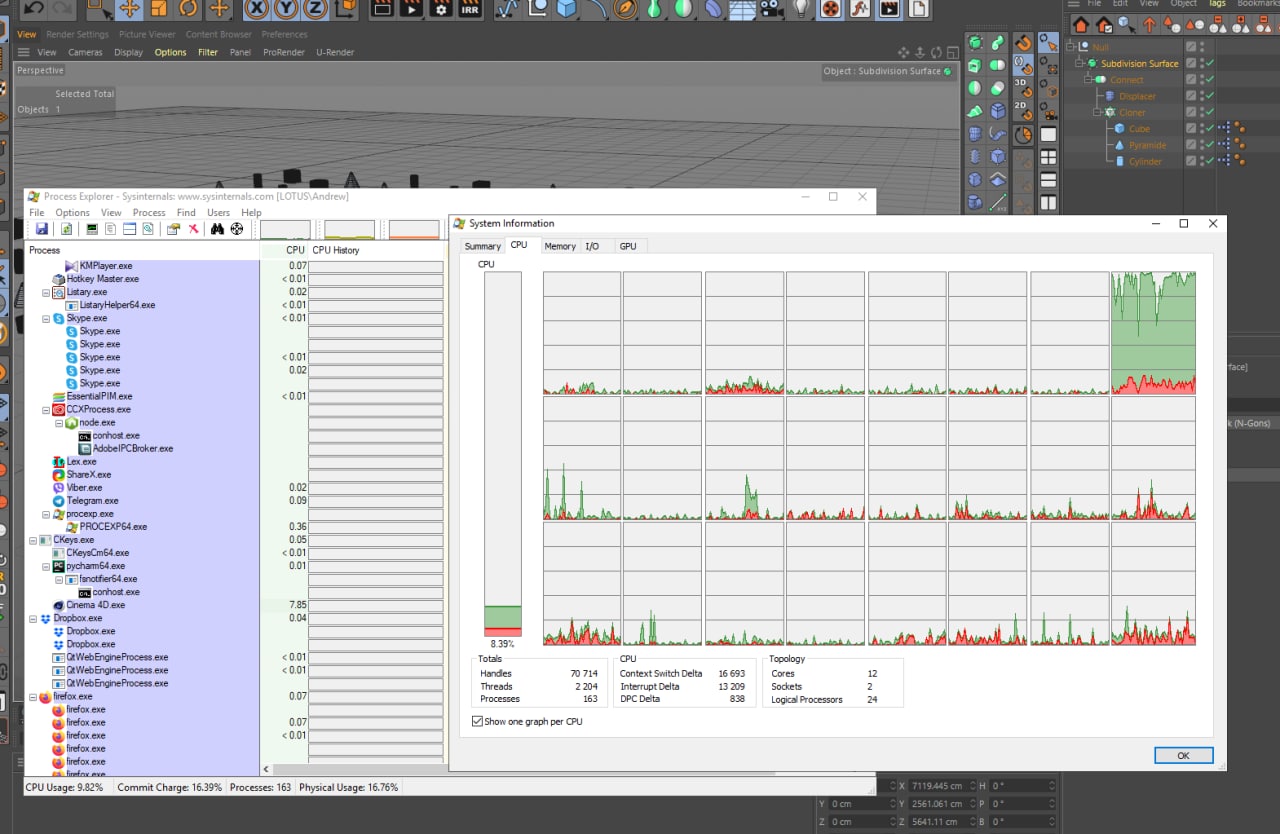The width and height of the screenshot is (1280, 834).
Task: Choose the single-view layout icon
Action: click(1048, 134)
